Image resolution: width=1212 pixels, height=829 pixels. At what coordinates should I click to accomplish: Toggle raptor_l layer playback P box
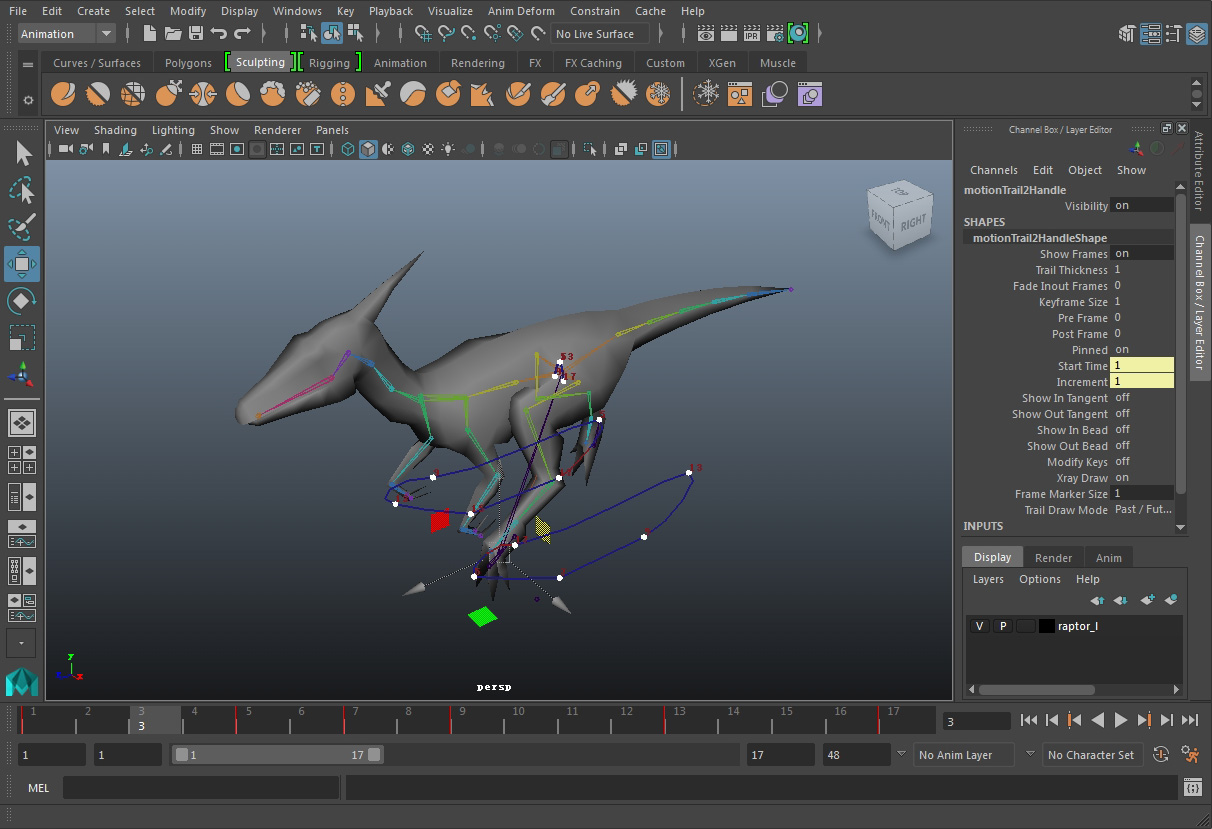click(1002, 626)
